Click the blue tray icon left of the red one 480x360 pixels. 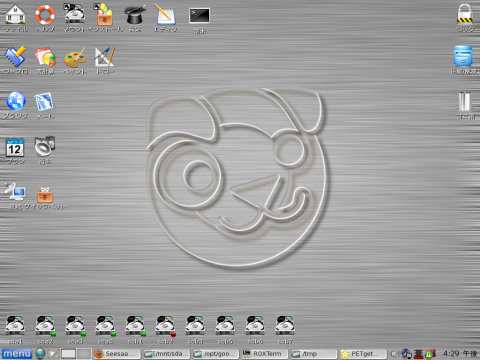tap(407, 354)
